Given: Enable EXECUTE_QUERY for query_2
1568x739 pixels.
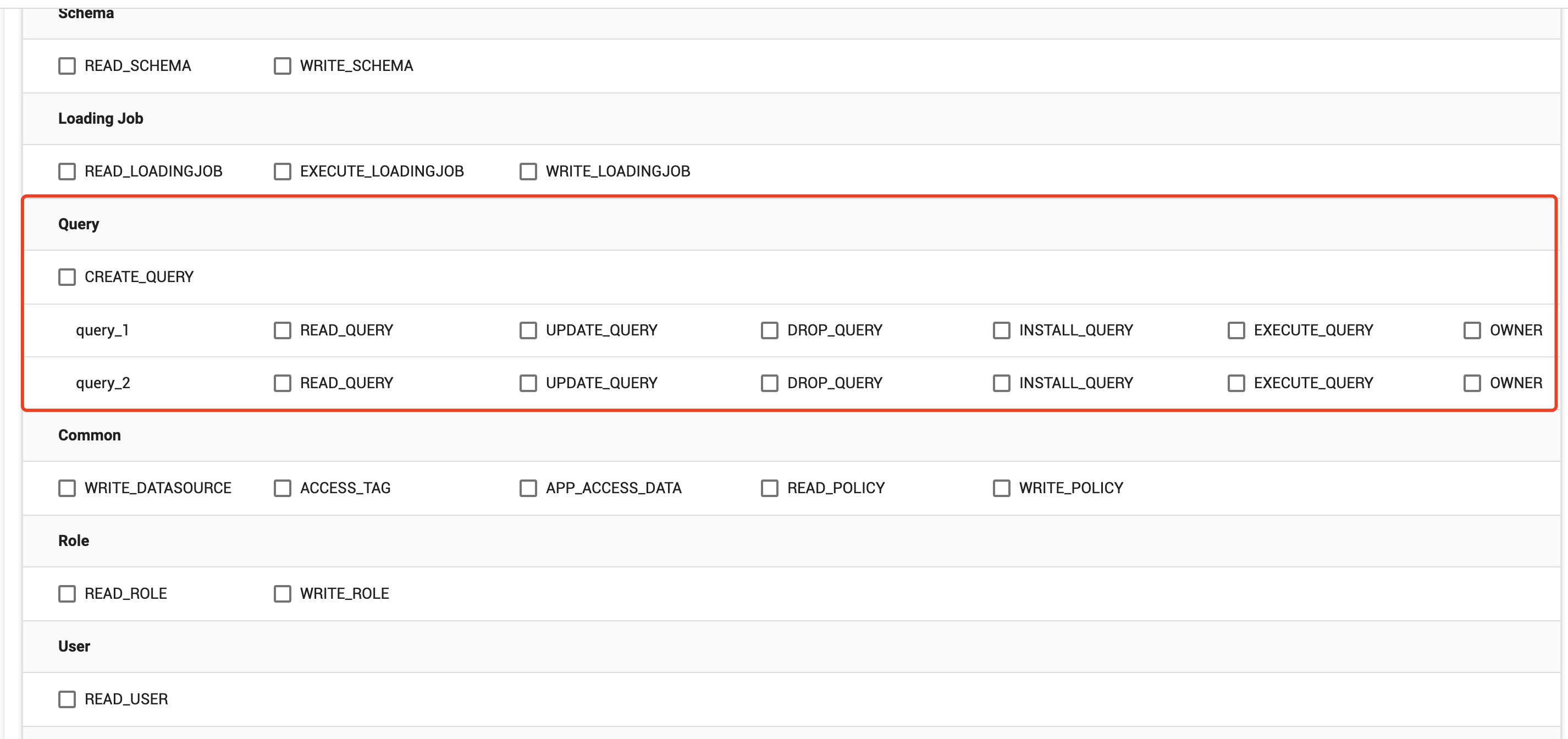Looking at the screenshot, I should click(x=1236, y=383).
